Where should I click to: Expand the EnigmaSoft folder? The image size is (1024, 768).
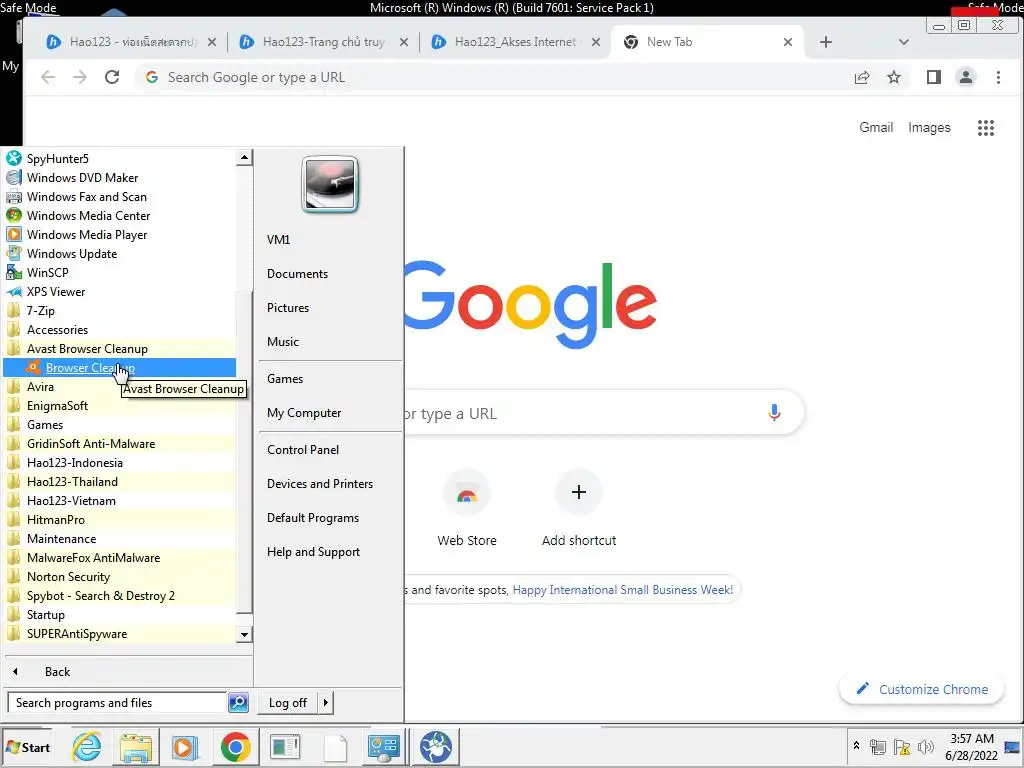57,406
